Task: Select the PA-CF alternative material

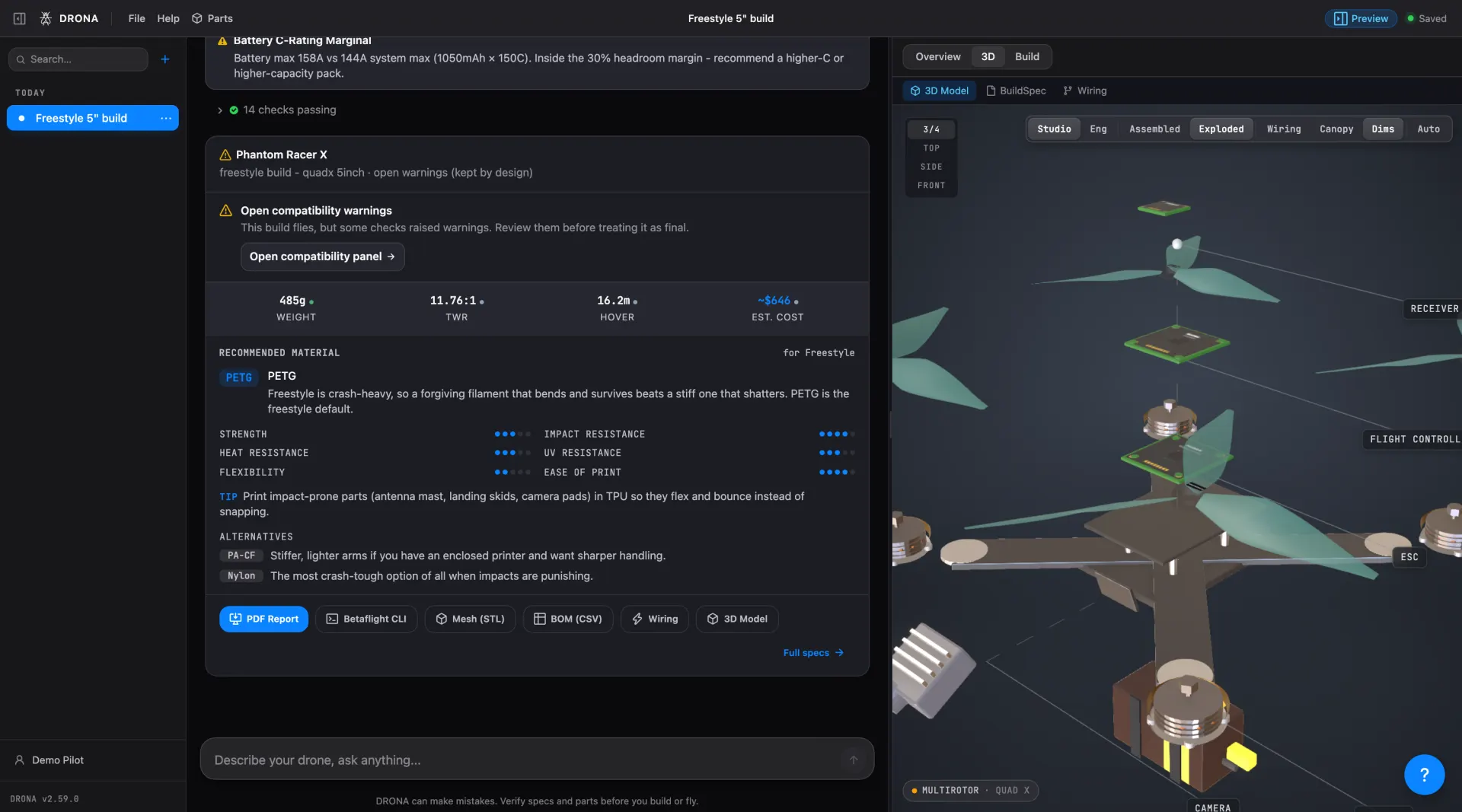Action: pos(241,556)
